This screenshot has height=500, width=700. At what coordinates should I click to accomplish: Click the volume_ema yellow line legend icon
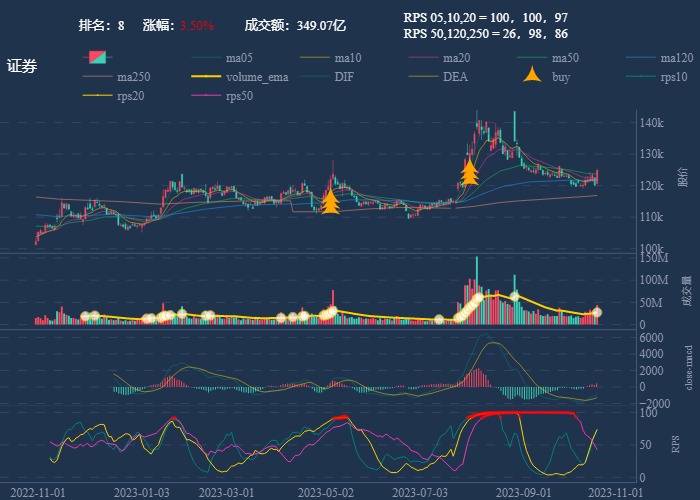tap(205, 77)
